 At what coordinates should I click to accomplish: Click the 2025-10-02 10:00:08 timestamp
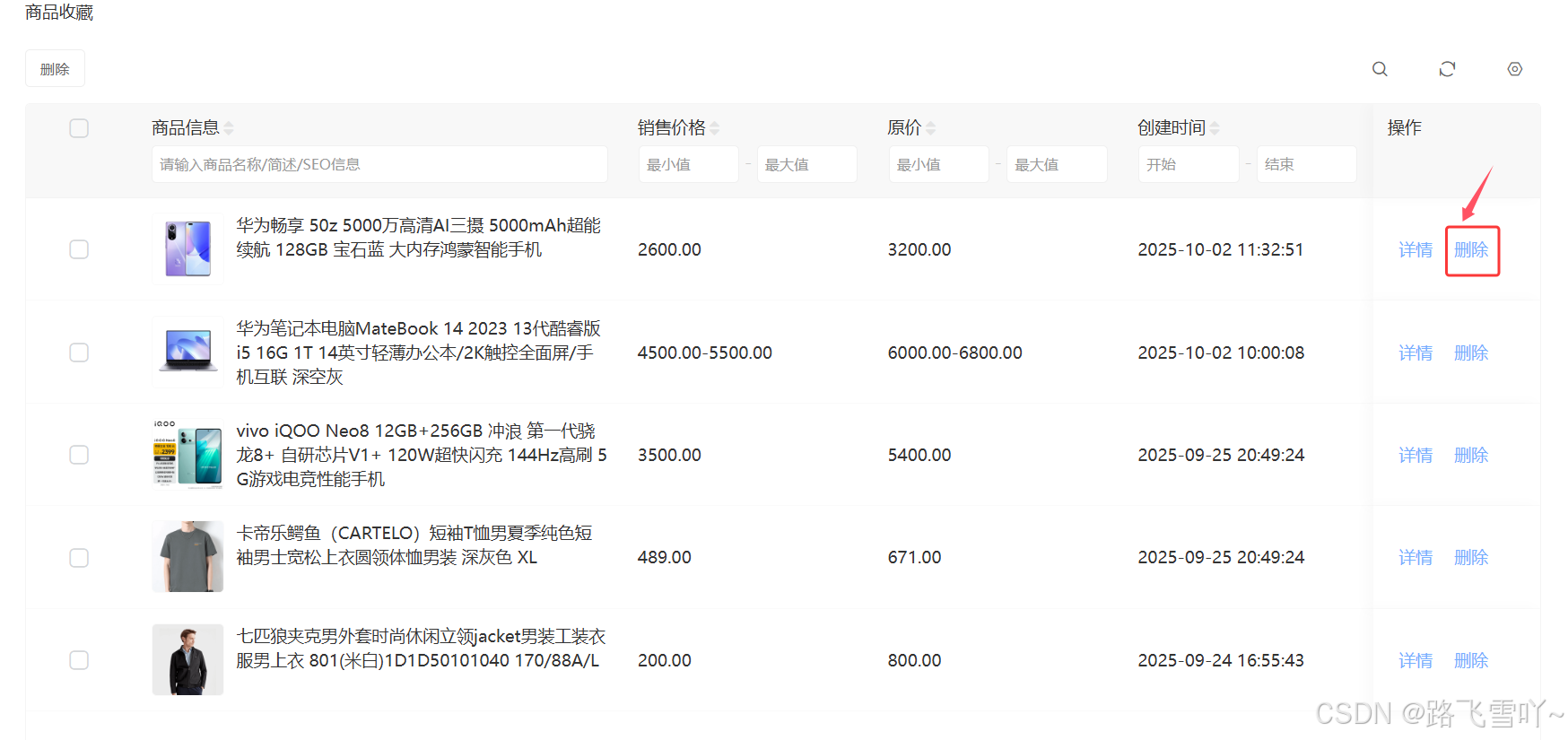1221,353
